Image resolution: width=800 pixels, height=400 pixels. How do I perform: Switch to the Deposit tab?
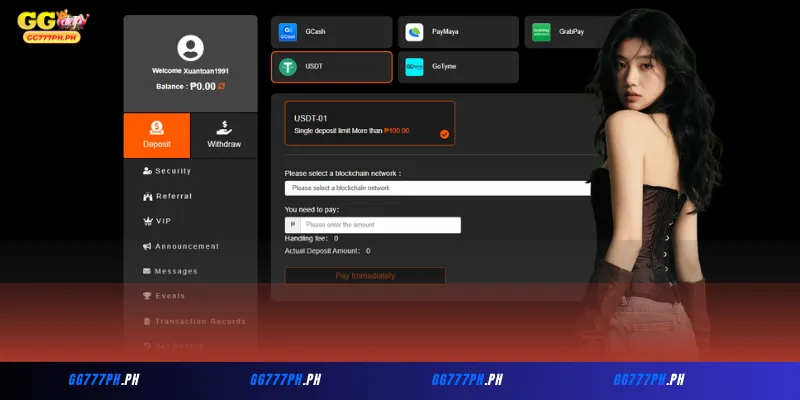click(x=157, y=135)
